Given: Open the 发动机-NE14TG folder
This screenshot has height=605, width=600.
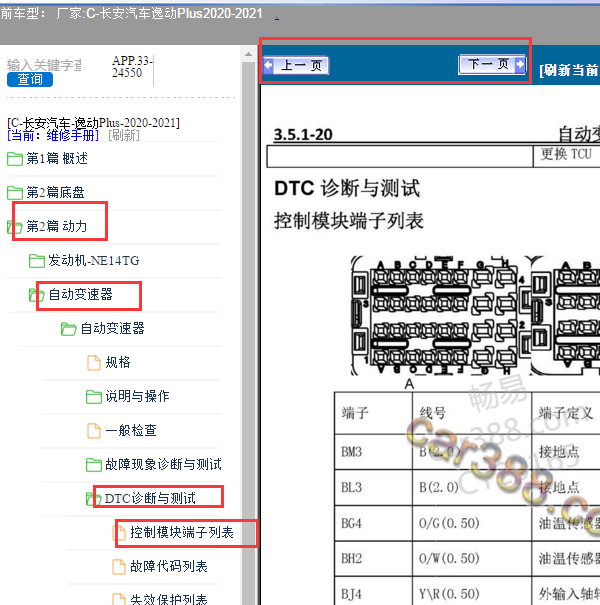Looking at the screenshot, I should pos(93,261).
